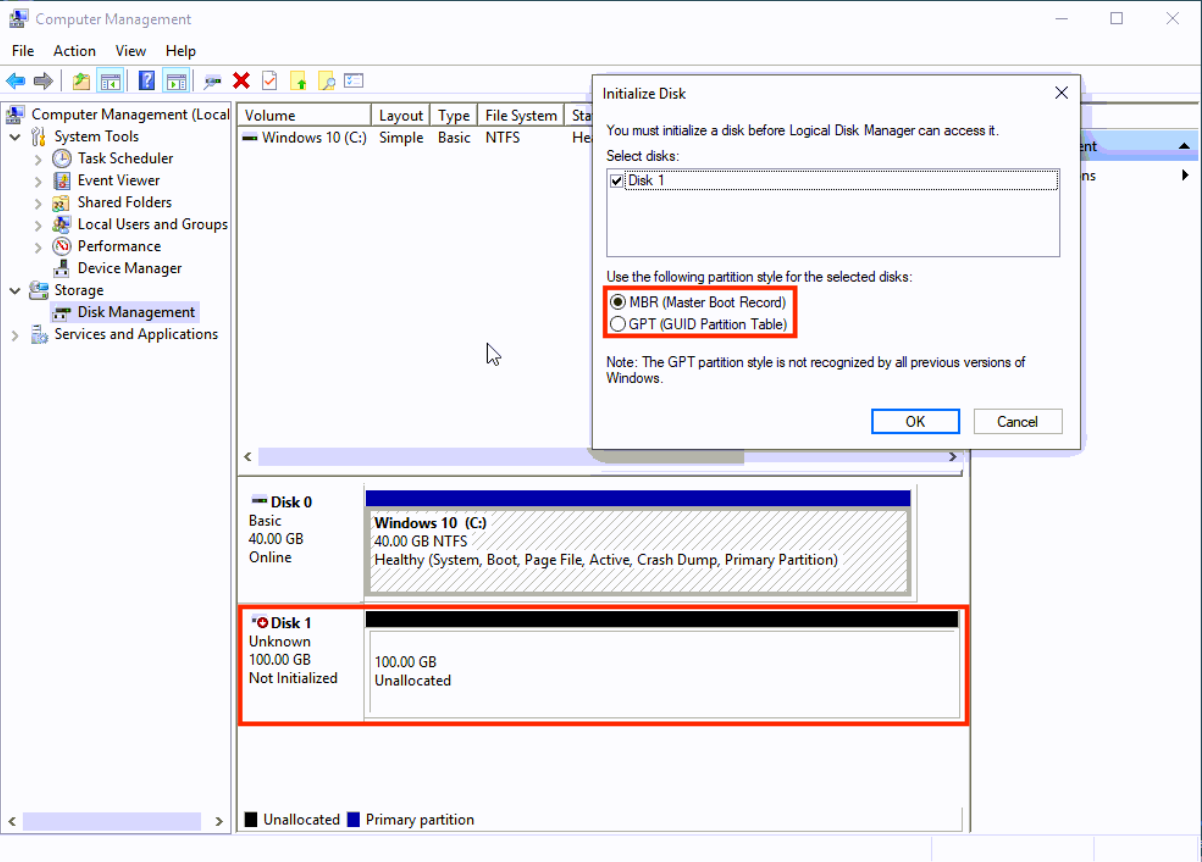This screenshot has height=862, width=1202.
Task: Click the checklist settings toolbar icon
Action: tap(354, 81)
